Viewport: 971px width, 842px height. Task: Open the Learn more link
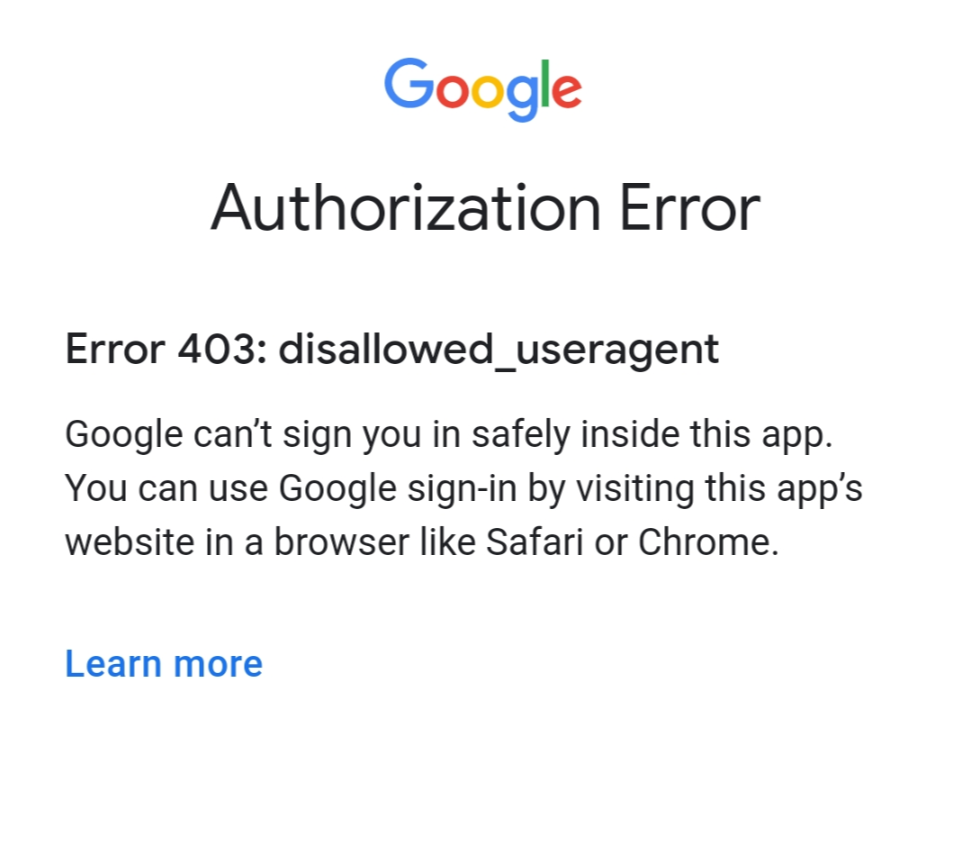pos(164,664)
